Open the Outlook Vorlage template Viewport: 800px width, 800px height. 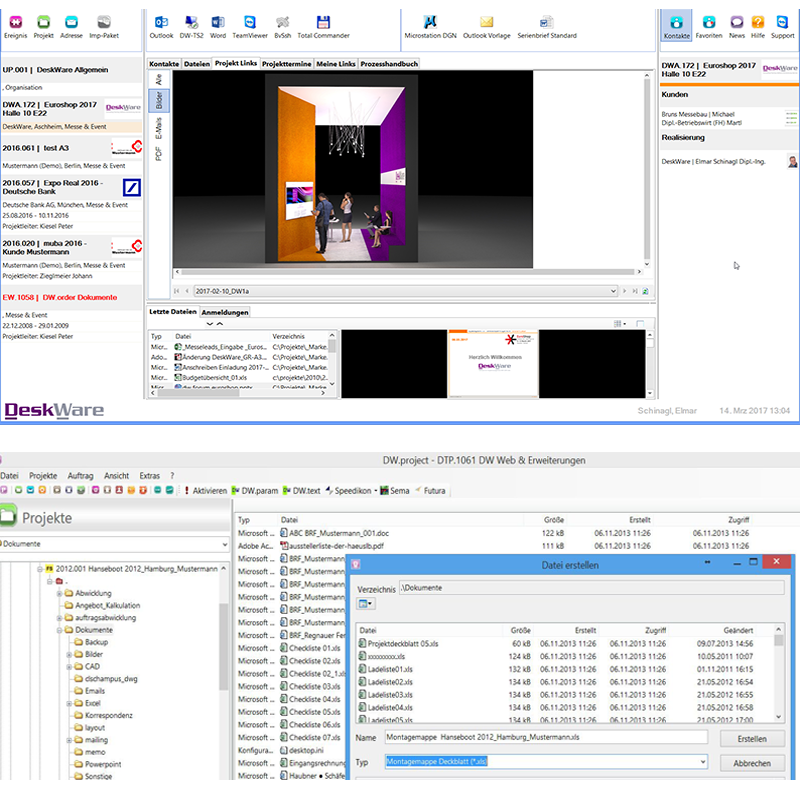tap(487, 27)
